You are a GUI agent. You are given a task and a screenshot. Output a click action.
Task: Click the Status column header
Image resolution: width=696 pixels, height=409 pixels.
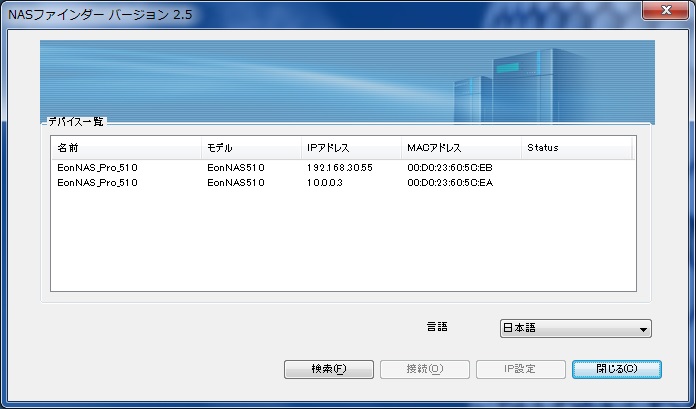coord(576,148)
